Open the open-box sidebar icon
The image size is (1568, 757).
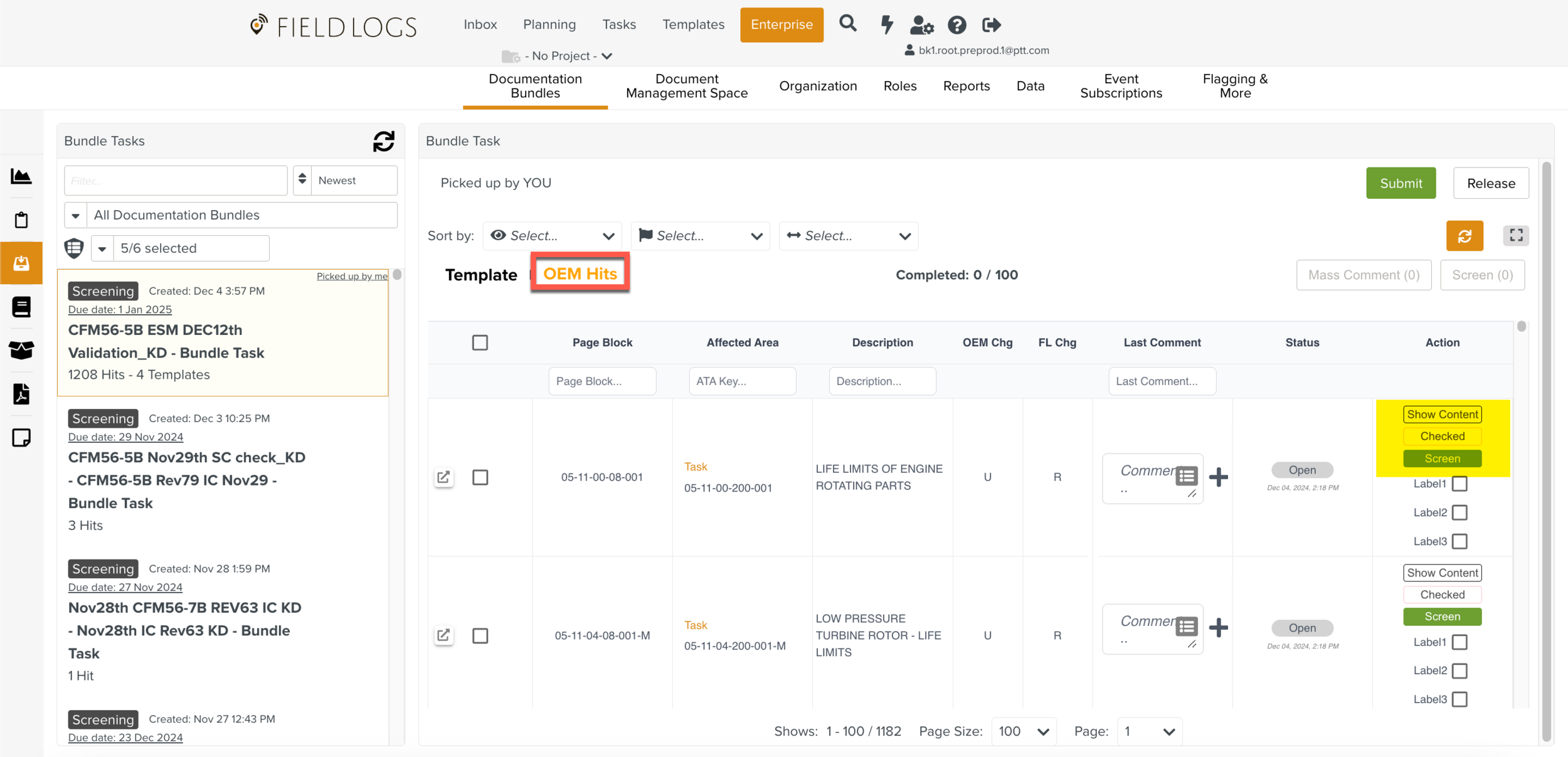21,350
